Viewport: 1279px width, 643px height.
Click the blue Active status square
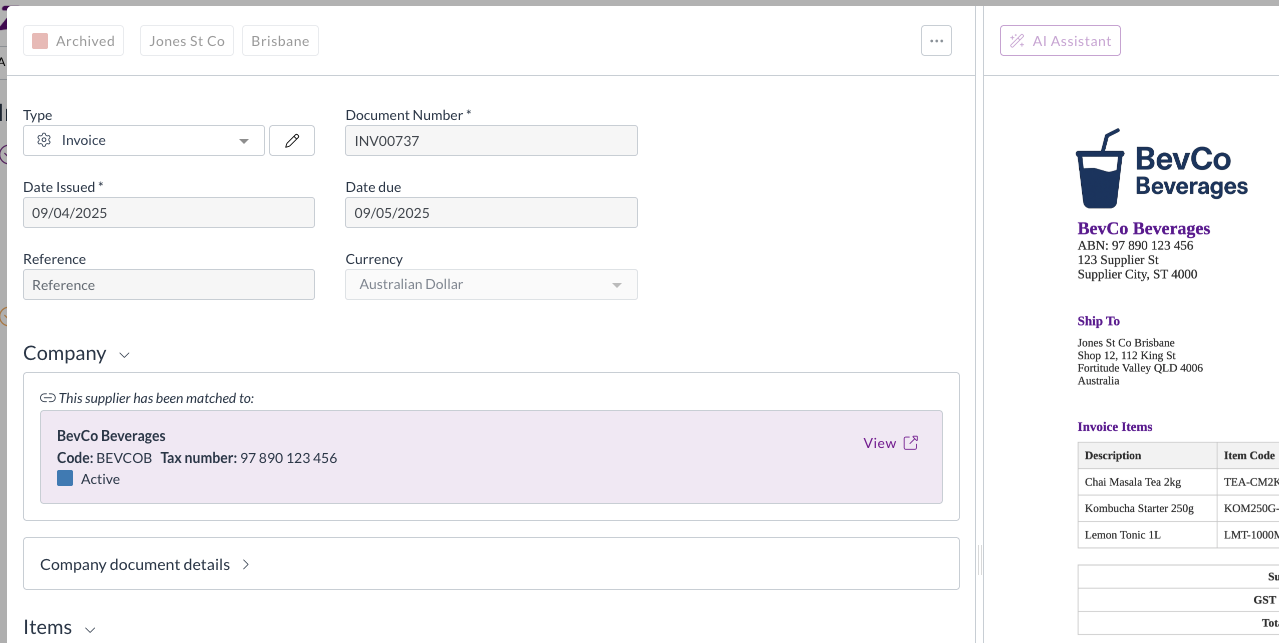pos(65,479)
